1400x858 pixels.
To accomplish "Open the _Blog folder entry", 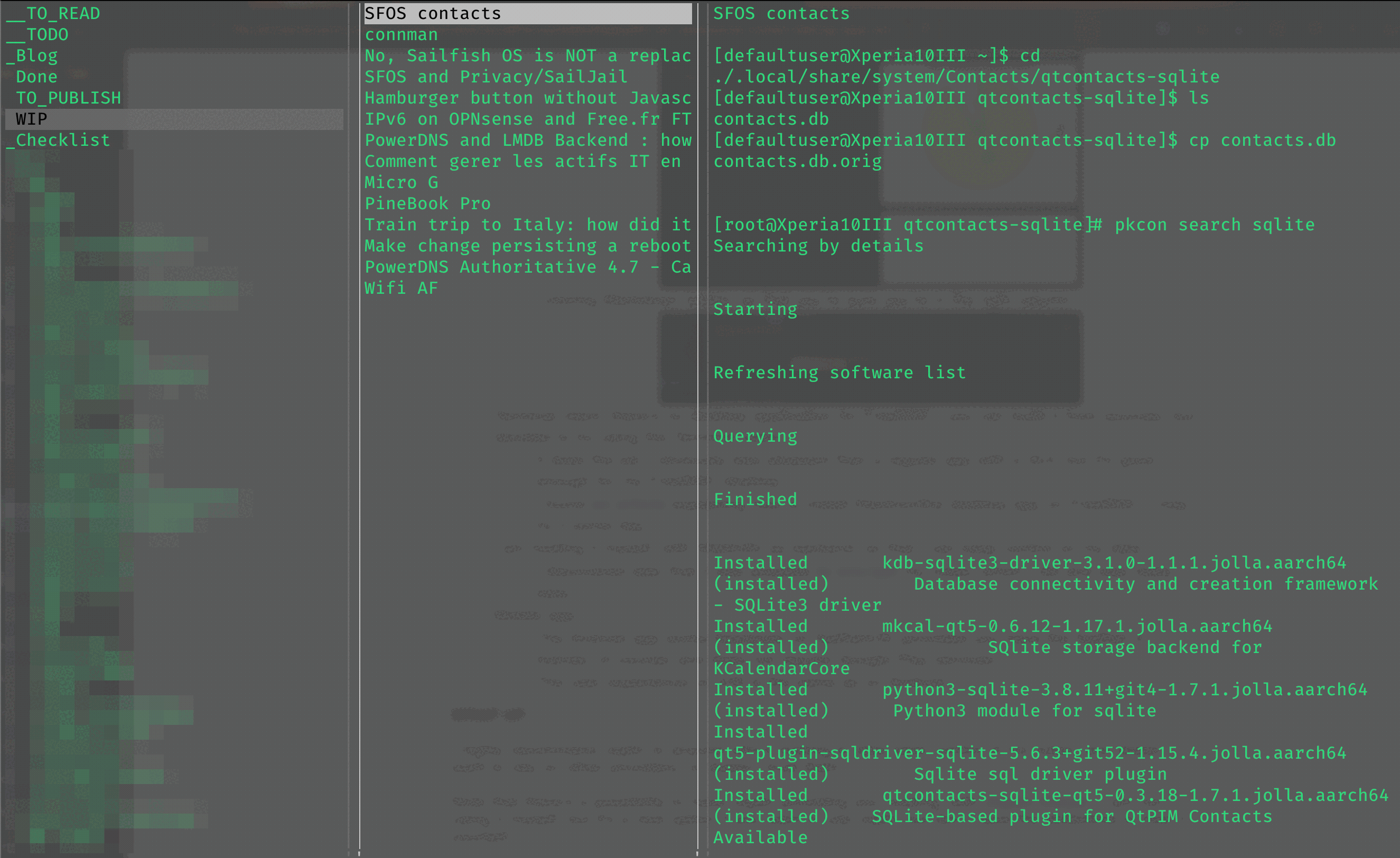I will 32,55.
